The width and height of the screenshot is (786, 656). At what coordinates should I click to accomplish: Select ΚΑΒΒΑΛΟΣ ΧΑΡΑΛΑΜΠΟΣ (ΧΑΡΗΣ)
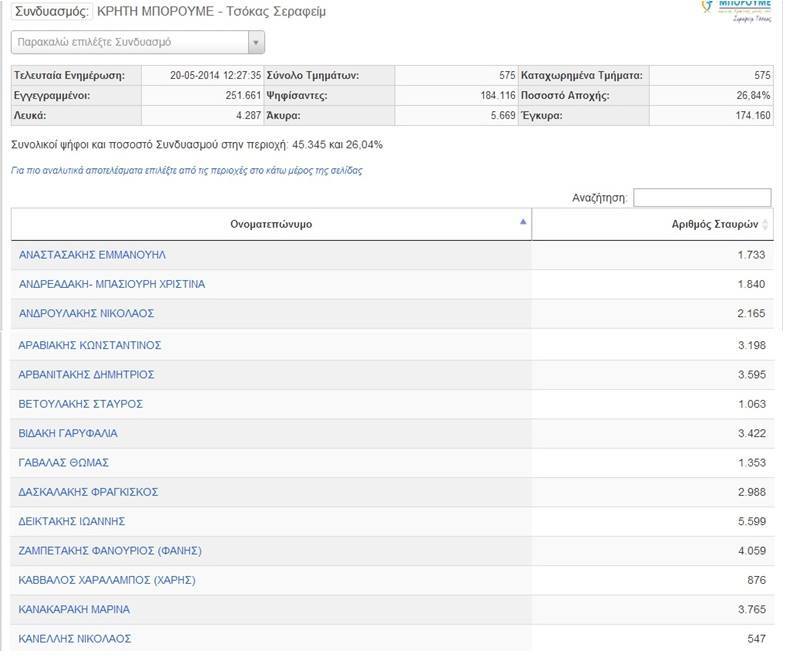click(107, 580)
